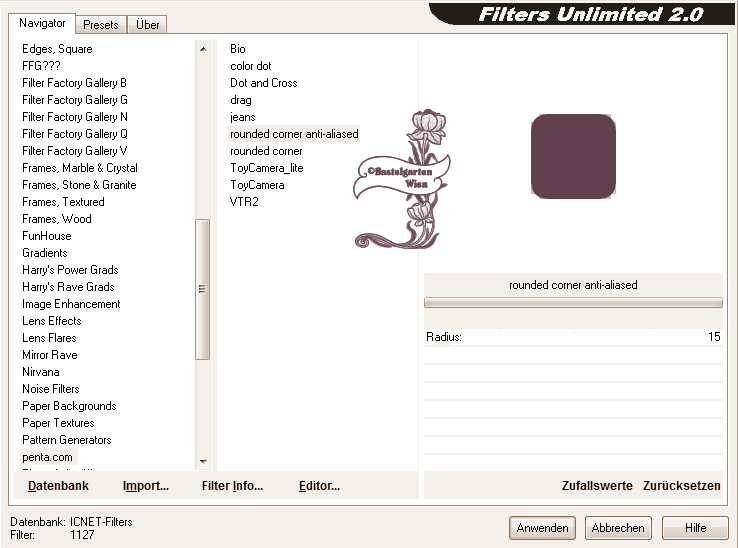Choose the Bio filter
The width and height of the screenshot is (738, 548).
pos(238,49)
